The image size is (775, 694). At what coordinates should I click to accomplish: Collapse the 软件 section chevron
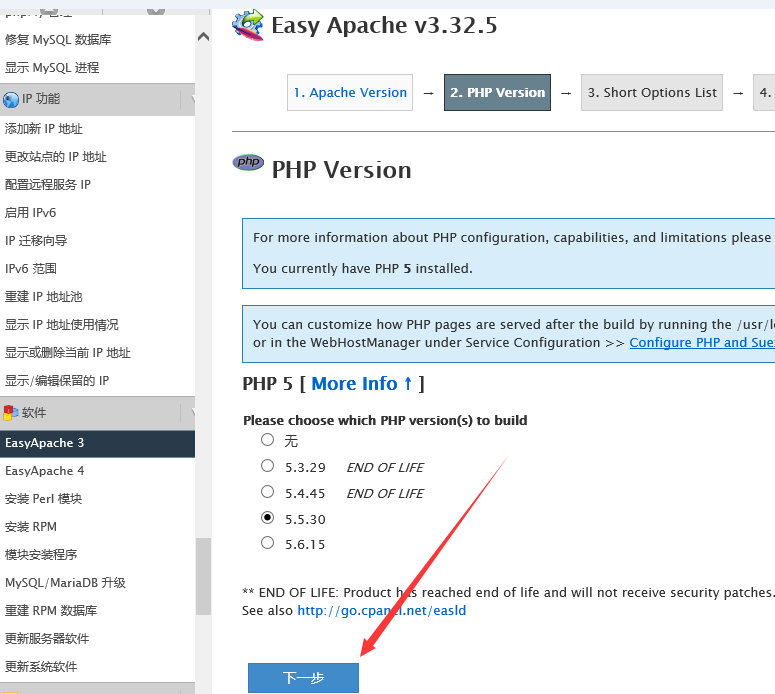(x=192, y=412)
